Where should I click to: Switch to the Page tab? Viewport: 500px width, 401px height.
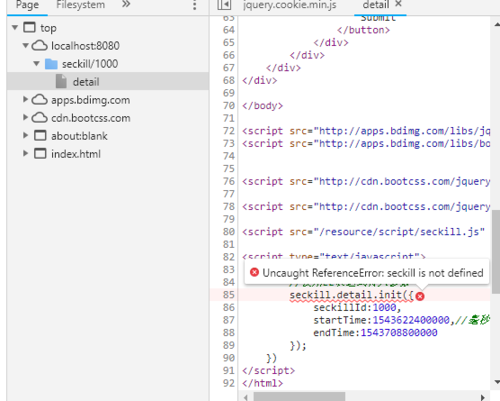coord(27,5)
